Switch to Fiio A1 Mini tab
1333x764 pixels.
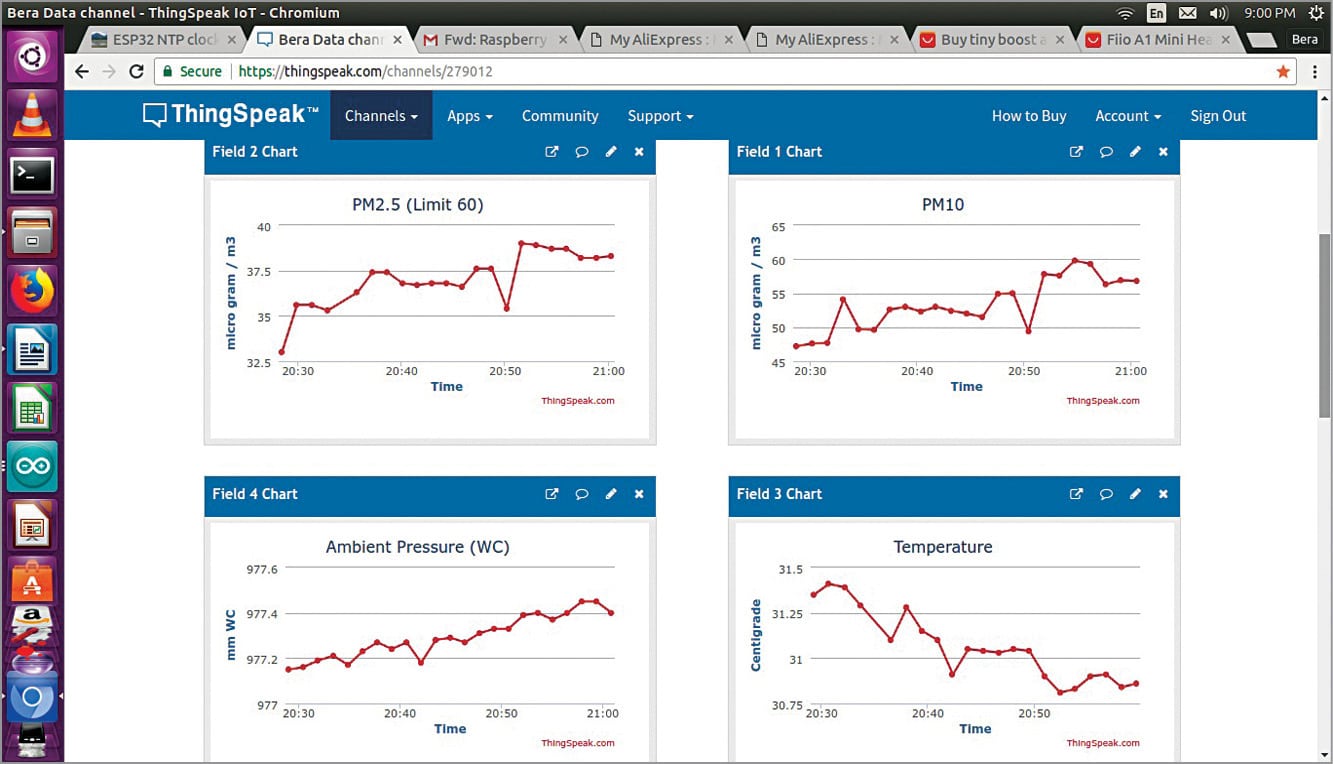pos(1158,40)
